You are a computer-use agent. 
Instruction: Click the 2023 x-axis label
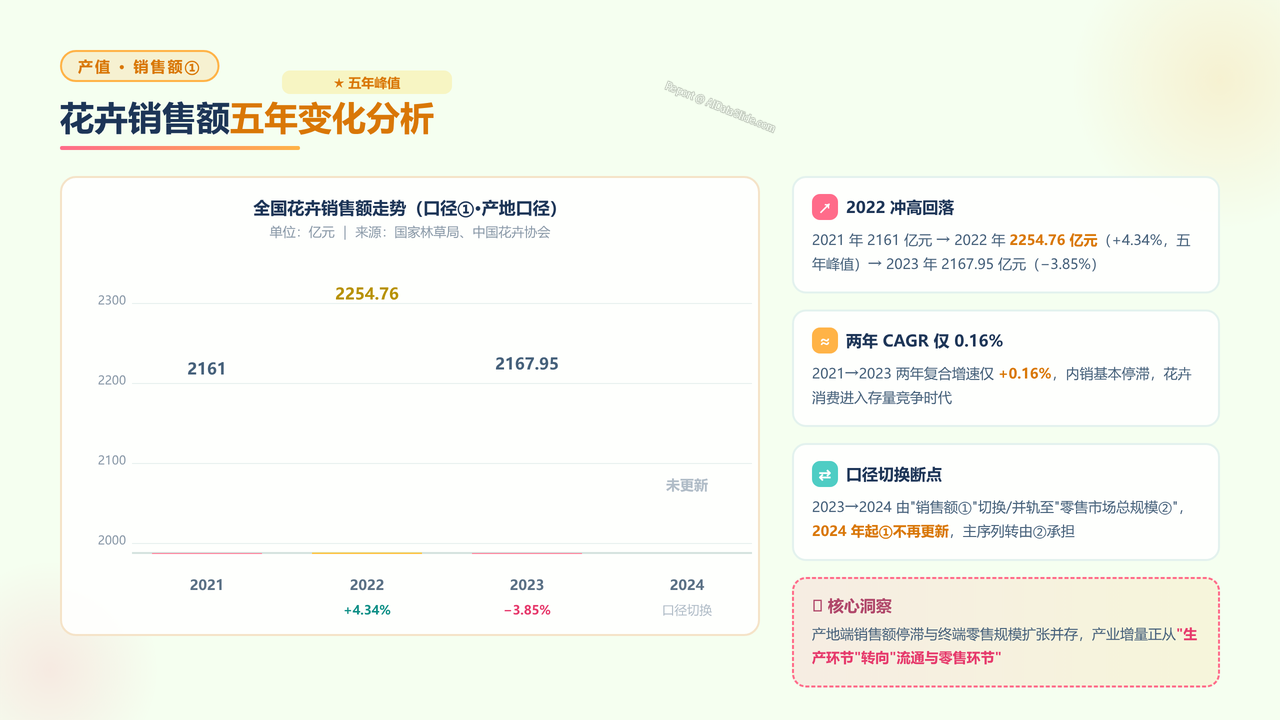[x=527, y=585]
